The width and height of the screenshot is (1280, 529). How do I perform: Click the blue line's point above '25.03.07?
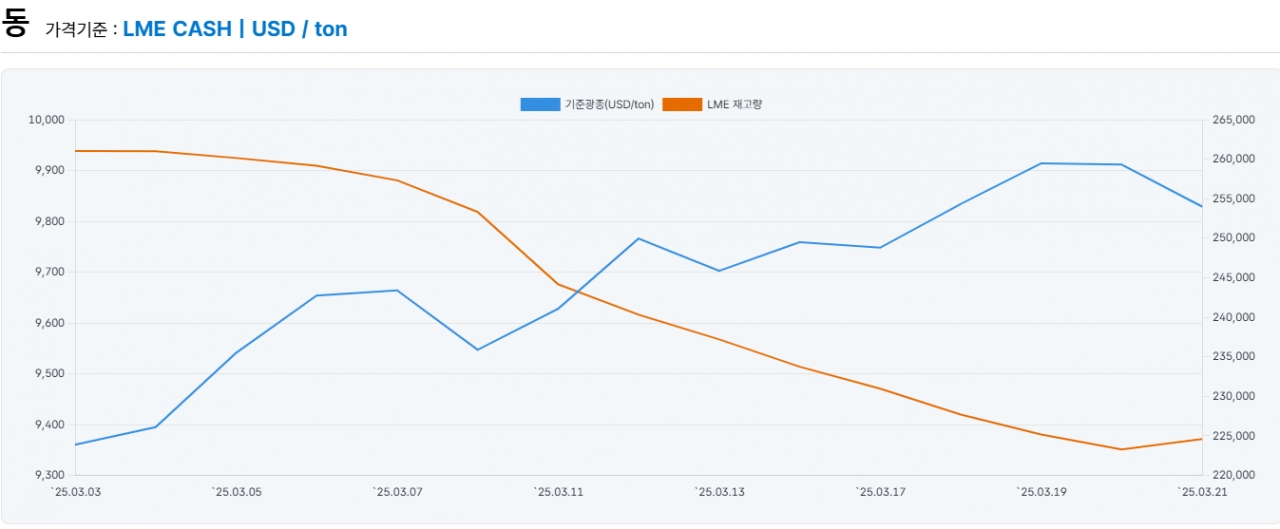(398, 291)
